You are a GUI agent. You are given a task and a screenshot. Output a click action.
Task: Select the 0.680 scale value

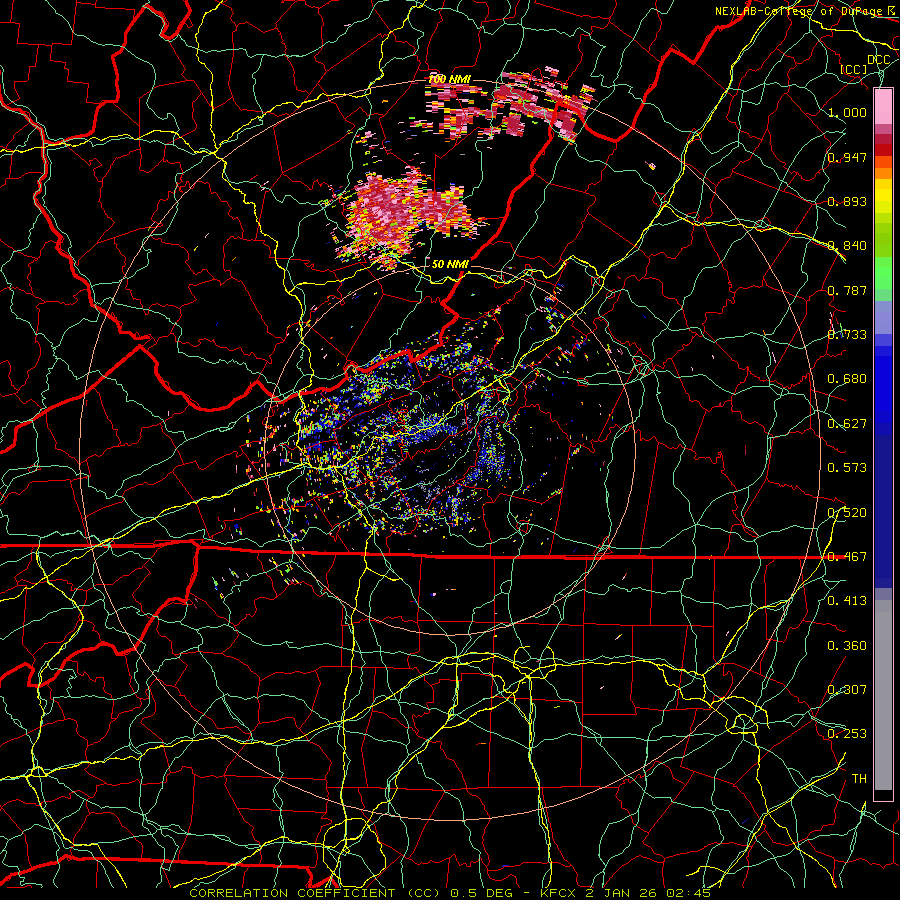point(847,379)
